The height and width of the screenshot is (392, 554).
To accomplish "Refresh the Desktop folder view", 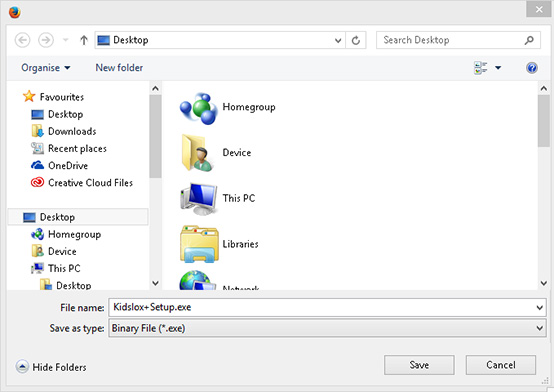I will 356,40.
